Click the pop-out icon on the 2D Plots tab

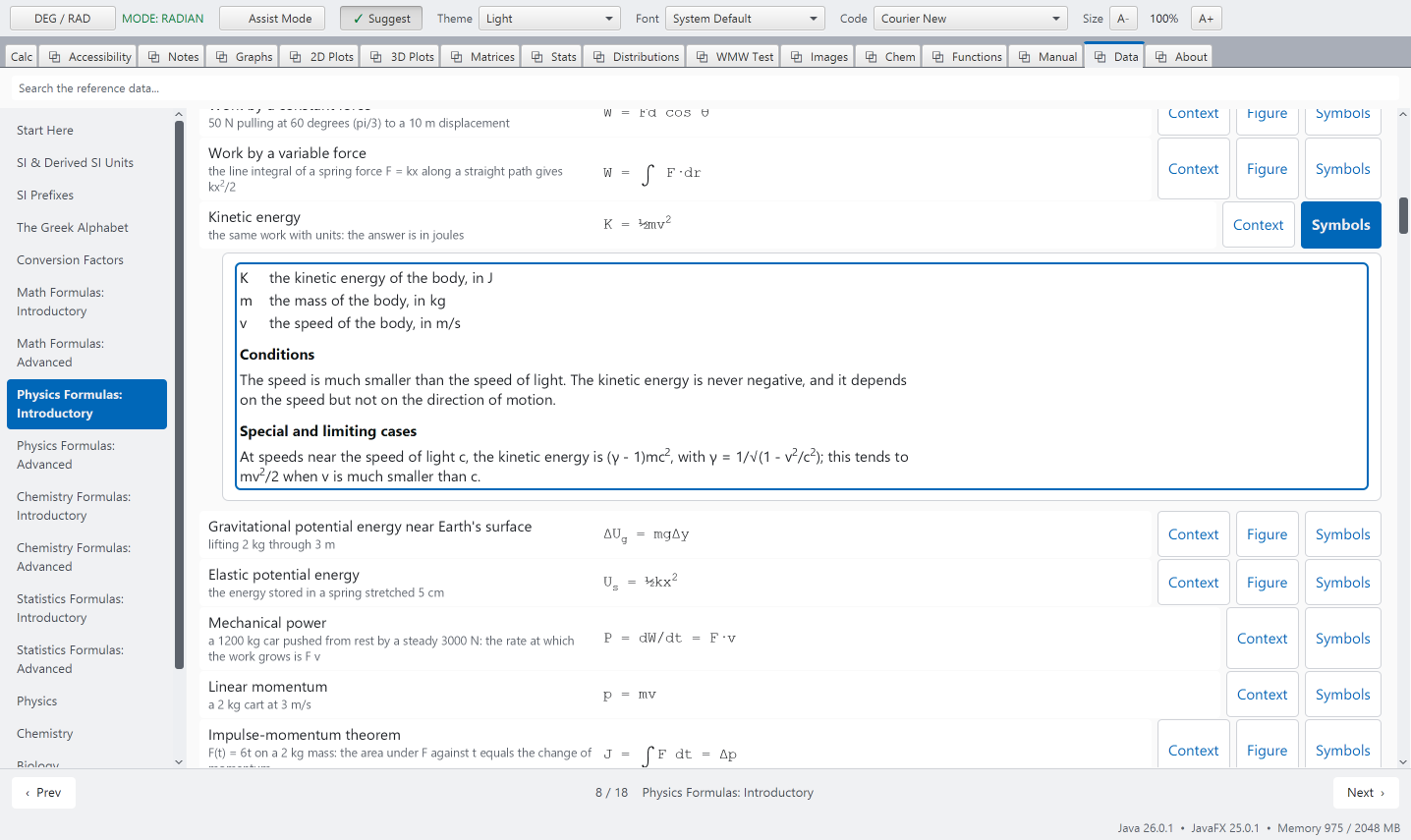coord(296,57)
